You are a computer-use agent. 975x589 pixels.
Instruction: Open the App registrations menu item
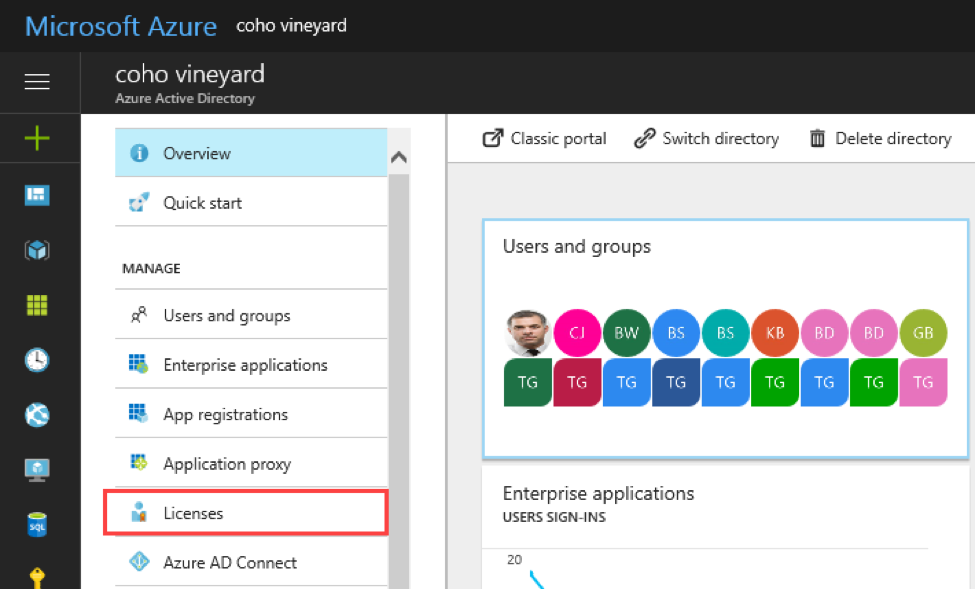251,413
